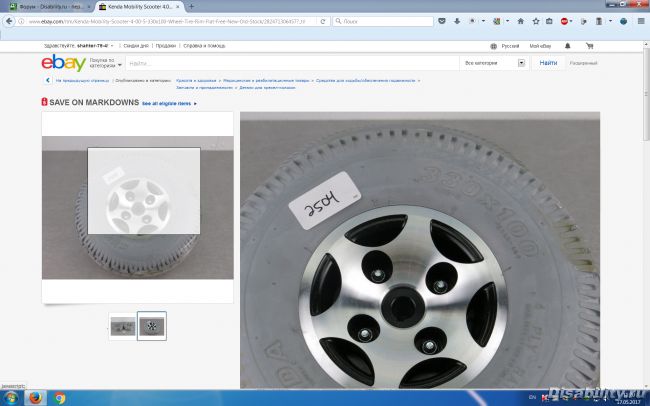The image size is (650, 406).
Task: Launch Chrome from the taskbar
Action: tap(60, 398)
